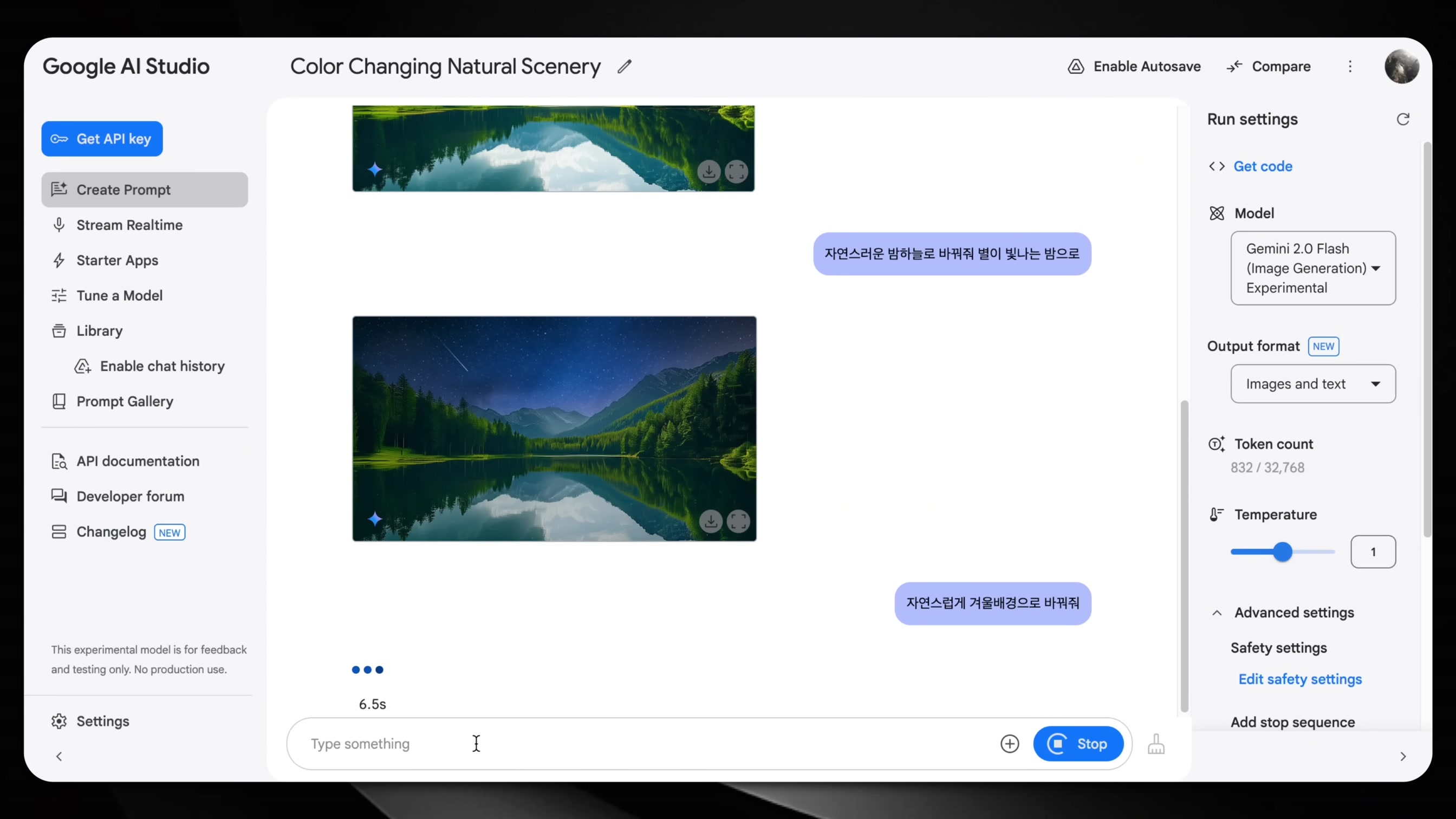Open Settings in the sidebar
1456x819 pixels.
click(103, 721)
